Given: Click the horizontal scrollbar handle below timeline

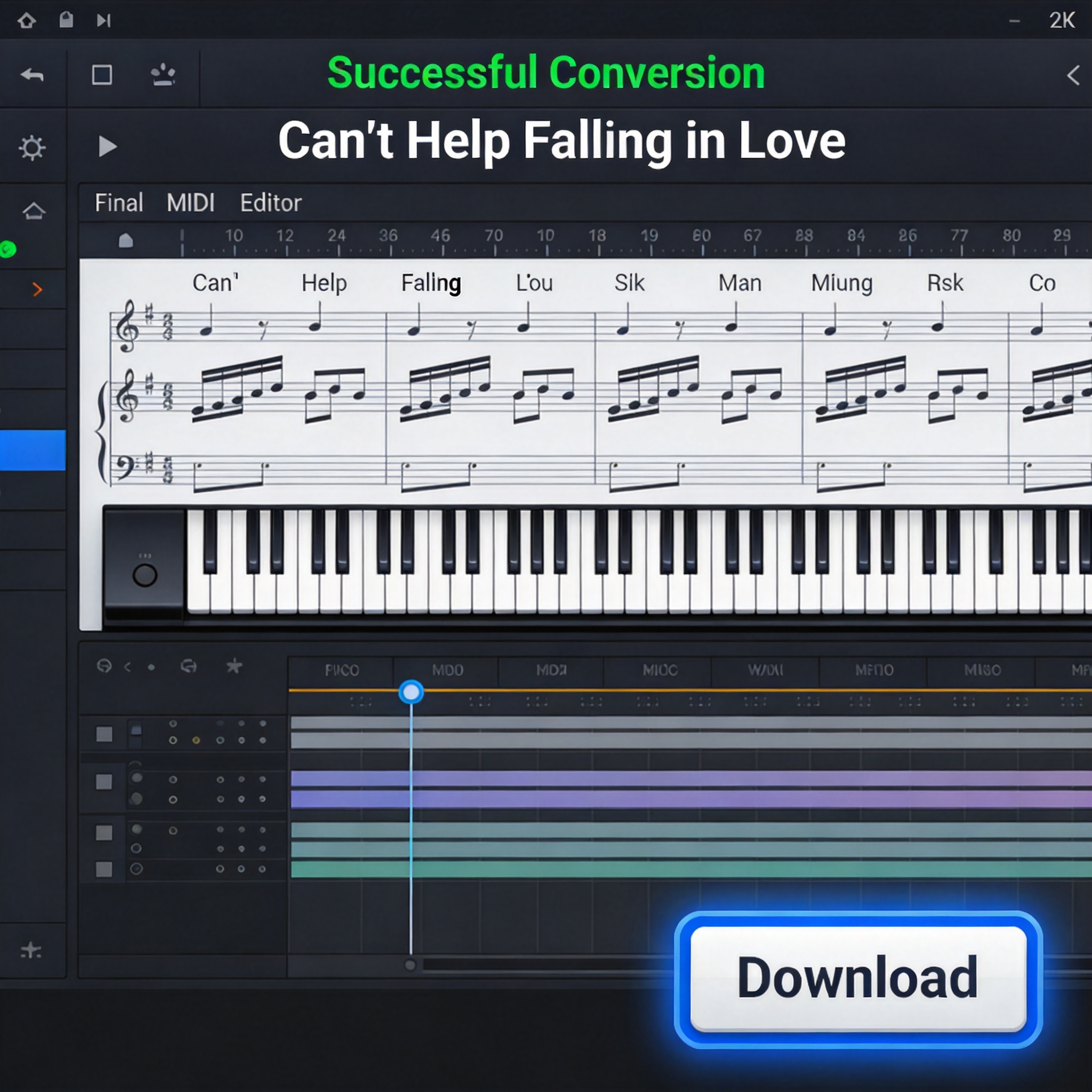Looking at the screenshot, I should click(411, 966).
